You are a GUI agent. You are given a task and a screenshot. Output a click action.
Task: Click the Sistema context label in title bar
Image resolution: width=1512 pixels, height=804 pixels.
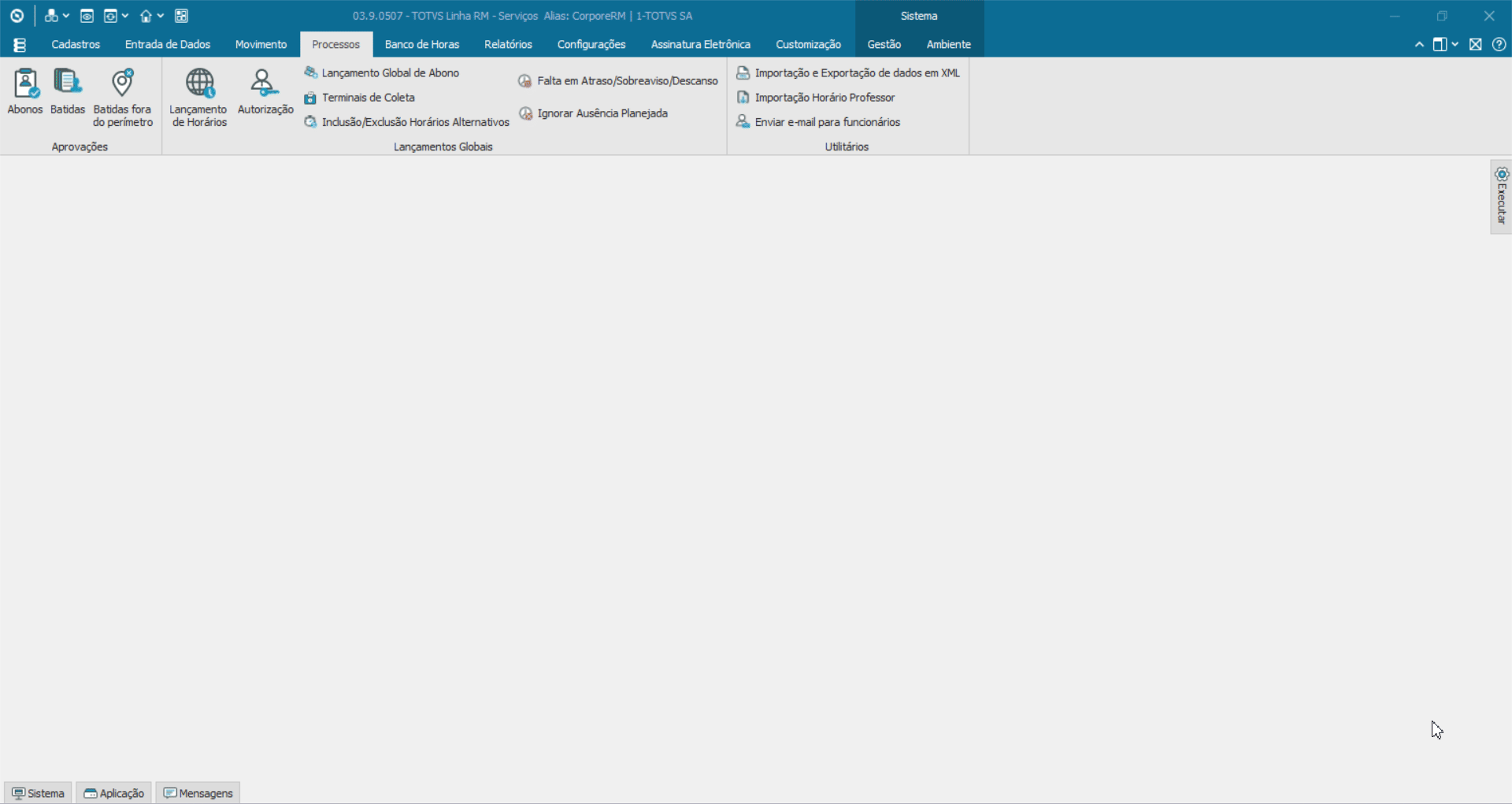coord(919,16)
